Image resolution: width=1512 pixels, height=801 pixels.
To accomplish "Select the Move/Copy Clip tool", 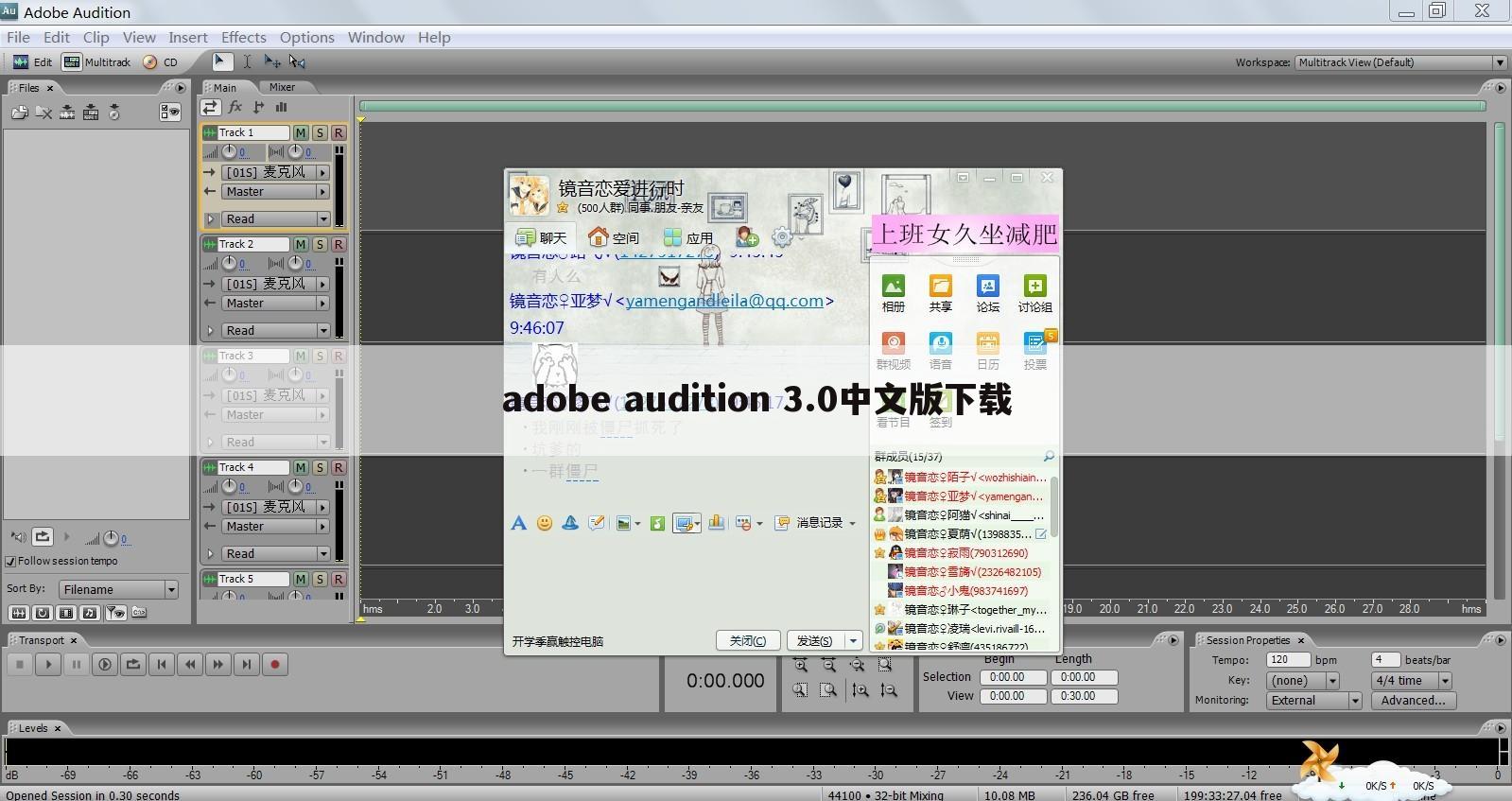I will (272, 61).
